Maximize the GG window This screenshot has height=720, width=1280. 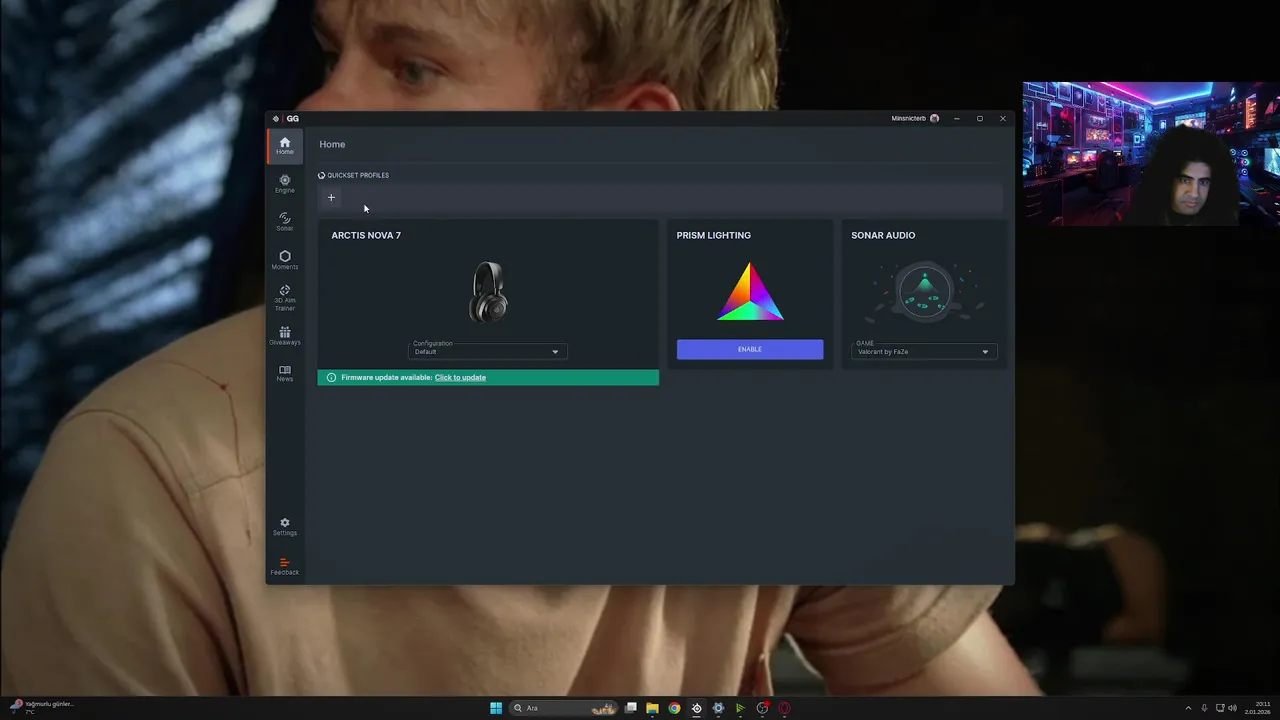[x=979, y=118]
